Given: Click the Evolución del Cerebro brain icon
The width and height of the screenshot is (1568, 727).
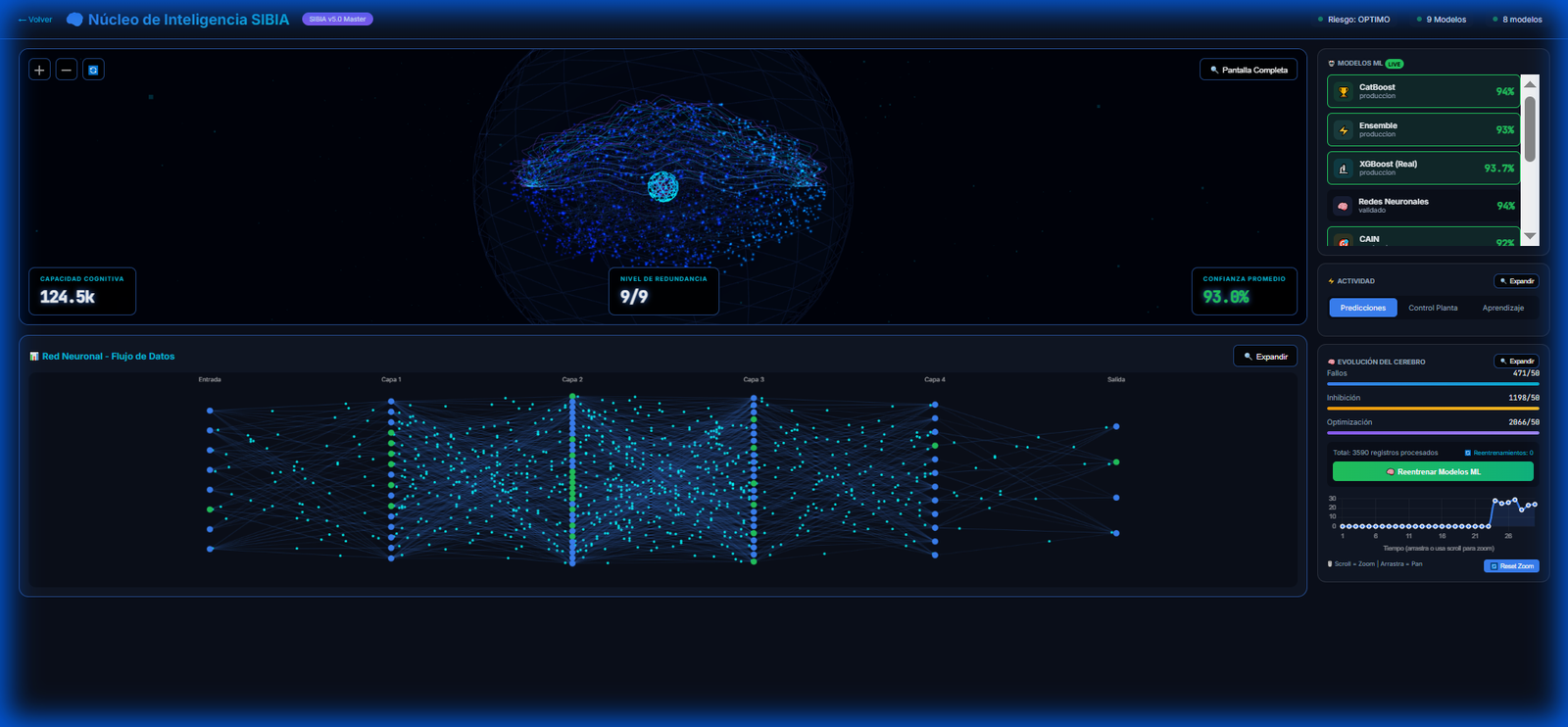Looking at the screenshot, I should pyautogui.click(x=1331, y=362).
